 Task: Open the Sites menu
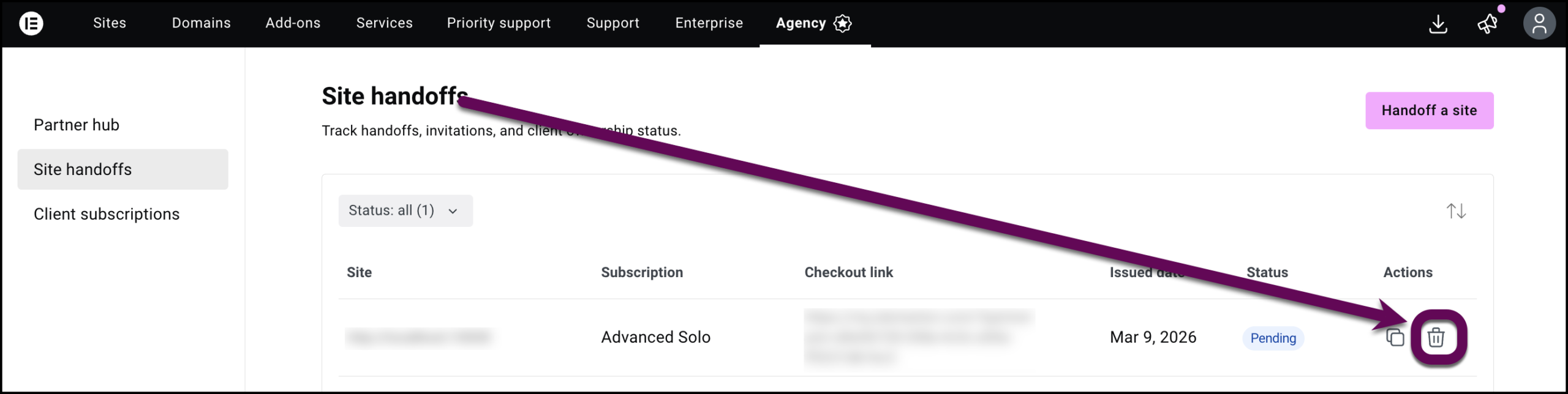tap(110, 23)
